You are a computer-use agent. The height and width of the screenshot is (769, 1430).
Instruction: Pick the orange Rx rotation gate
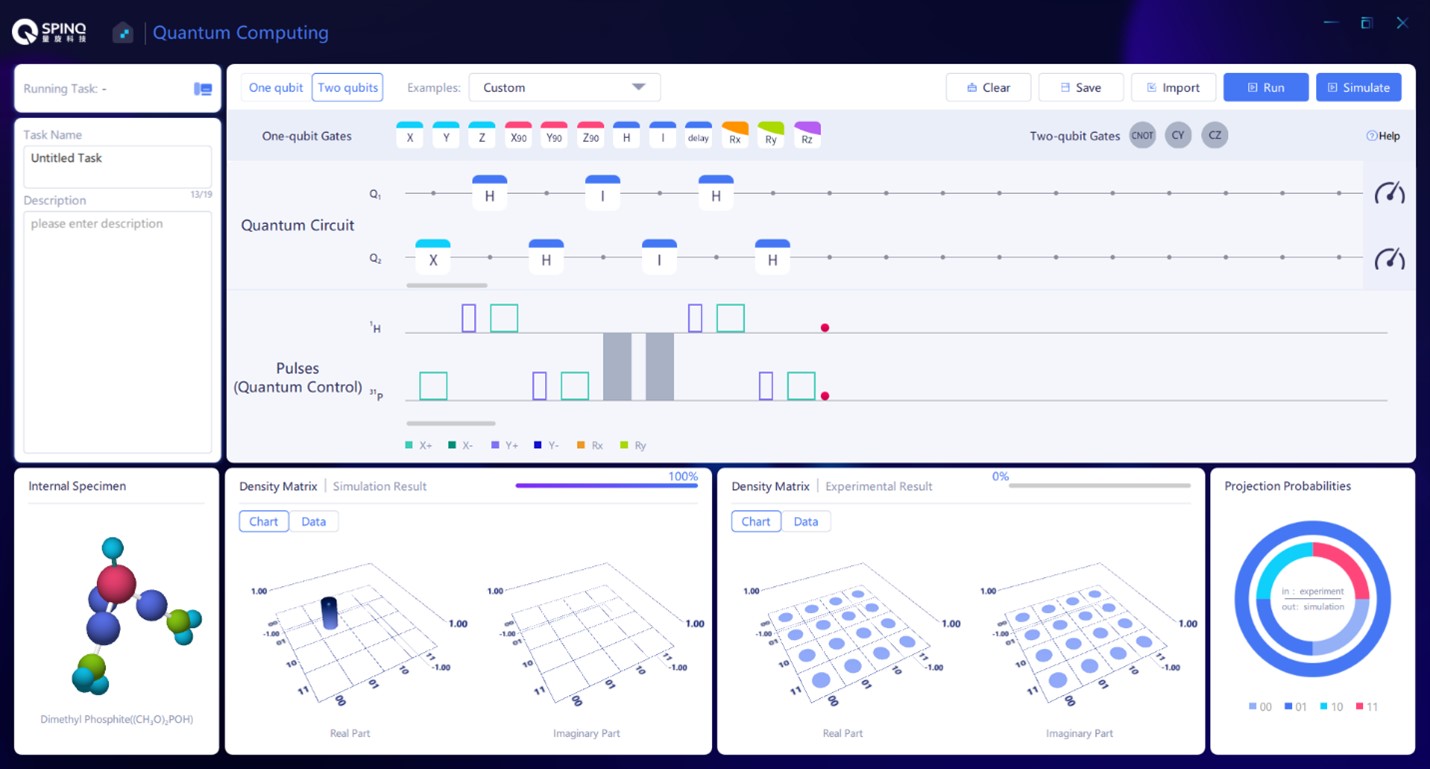(735, 135)
